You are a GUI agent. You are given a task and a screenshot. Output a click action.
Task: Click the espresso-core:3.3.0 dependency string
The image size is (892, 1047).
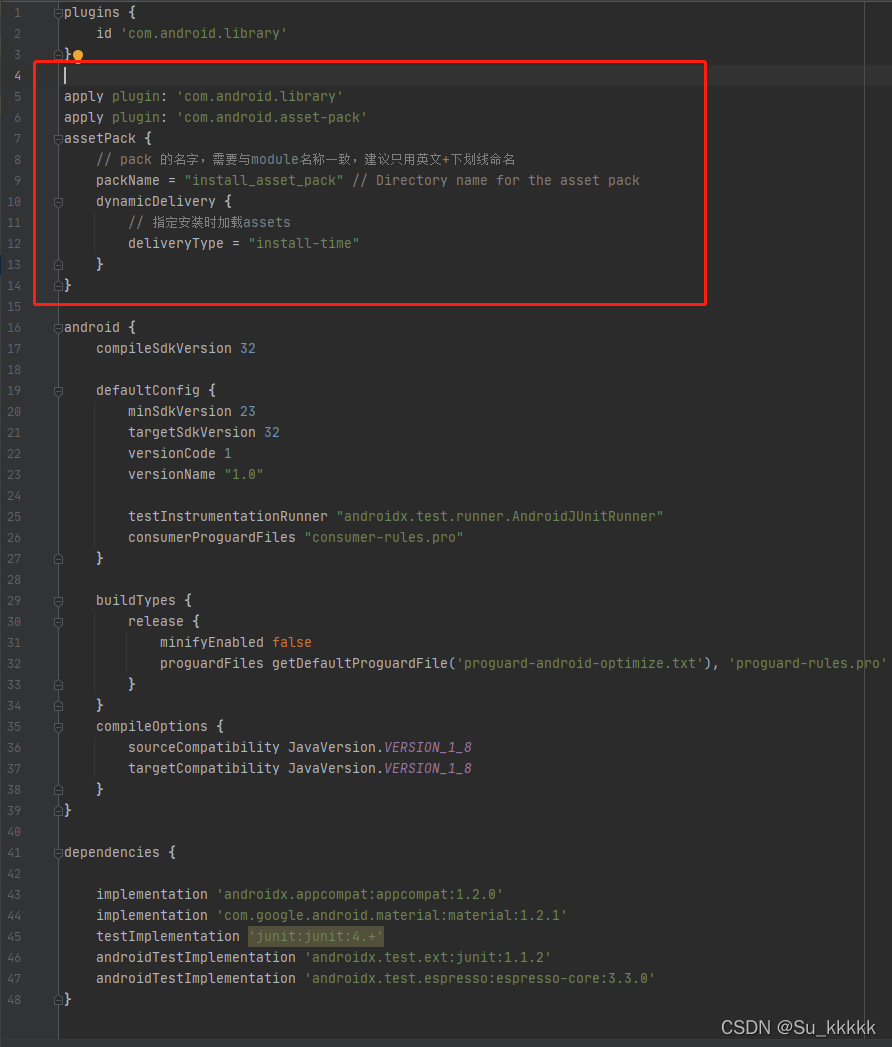coord(479,978)
